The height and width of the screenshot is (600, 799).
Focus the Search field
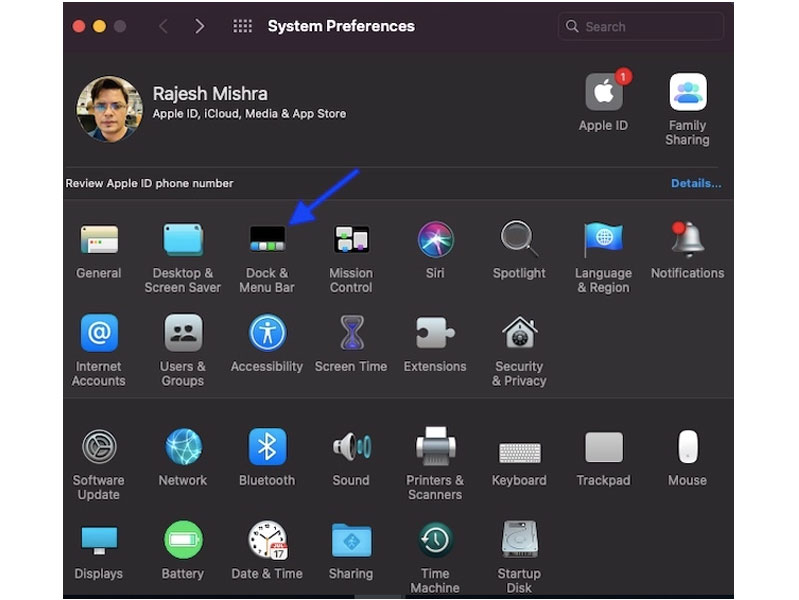point(641,27)
